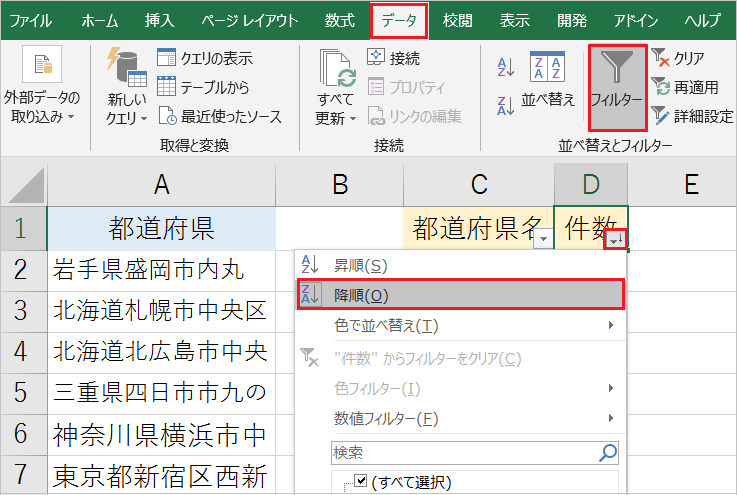Open the 校閲 tab

(457, 21)
